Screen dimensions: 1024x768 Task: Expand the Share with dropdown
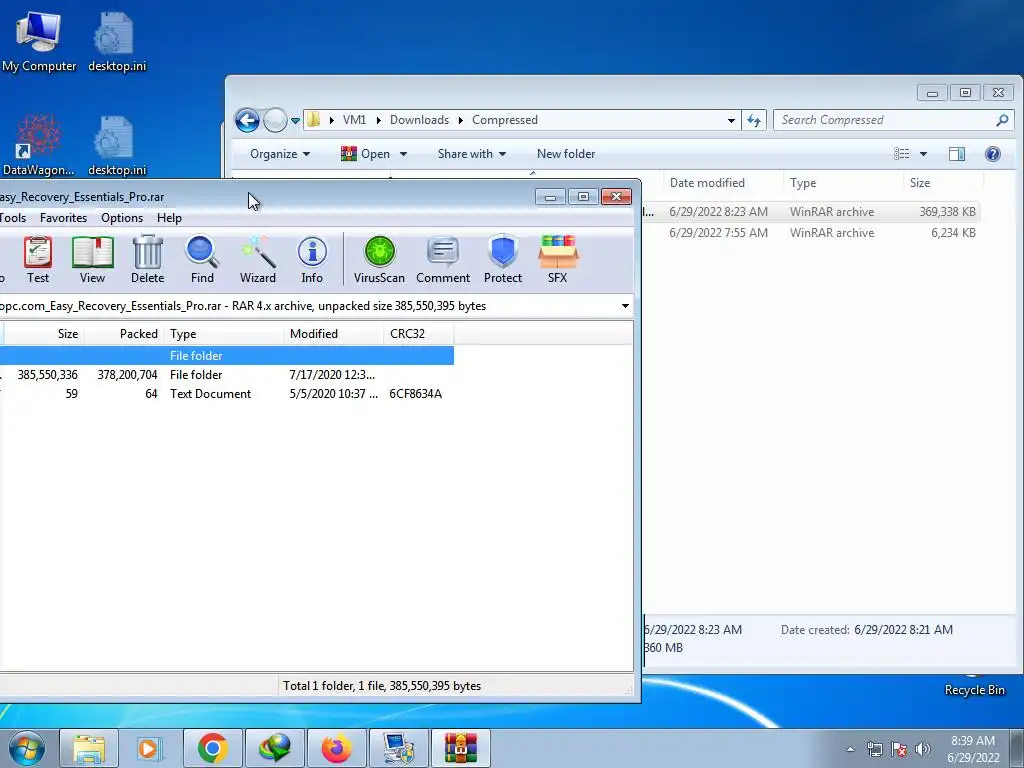pyautogui.click(x=472, y=154)
